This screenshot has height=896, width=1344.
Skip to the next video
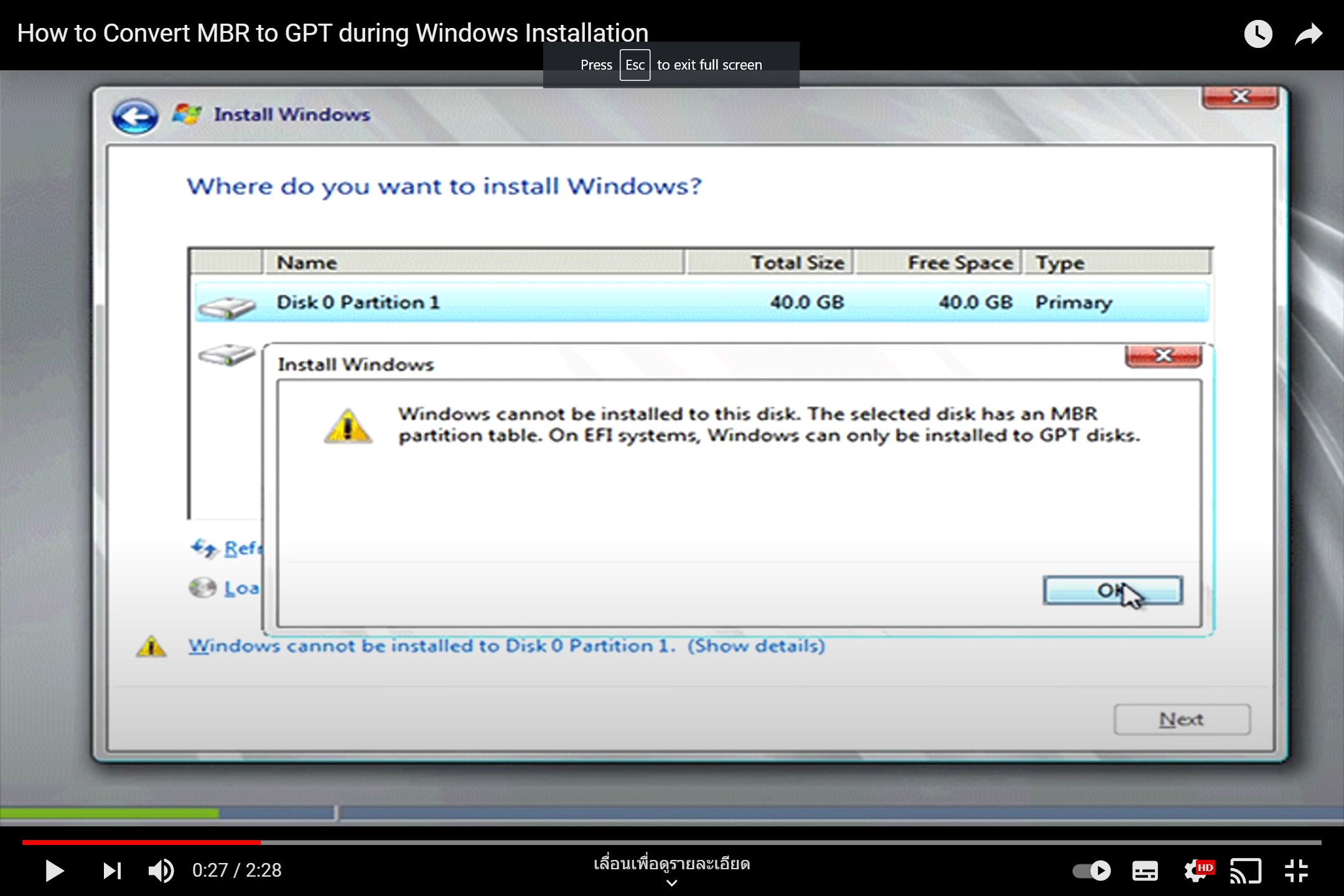click(112, 870)
